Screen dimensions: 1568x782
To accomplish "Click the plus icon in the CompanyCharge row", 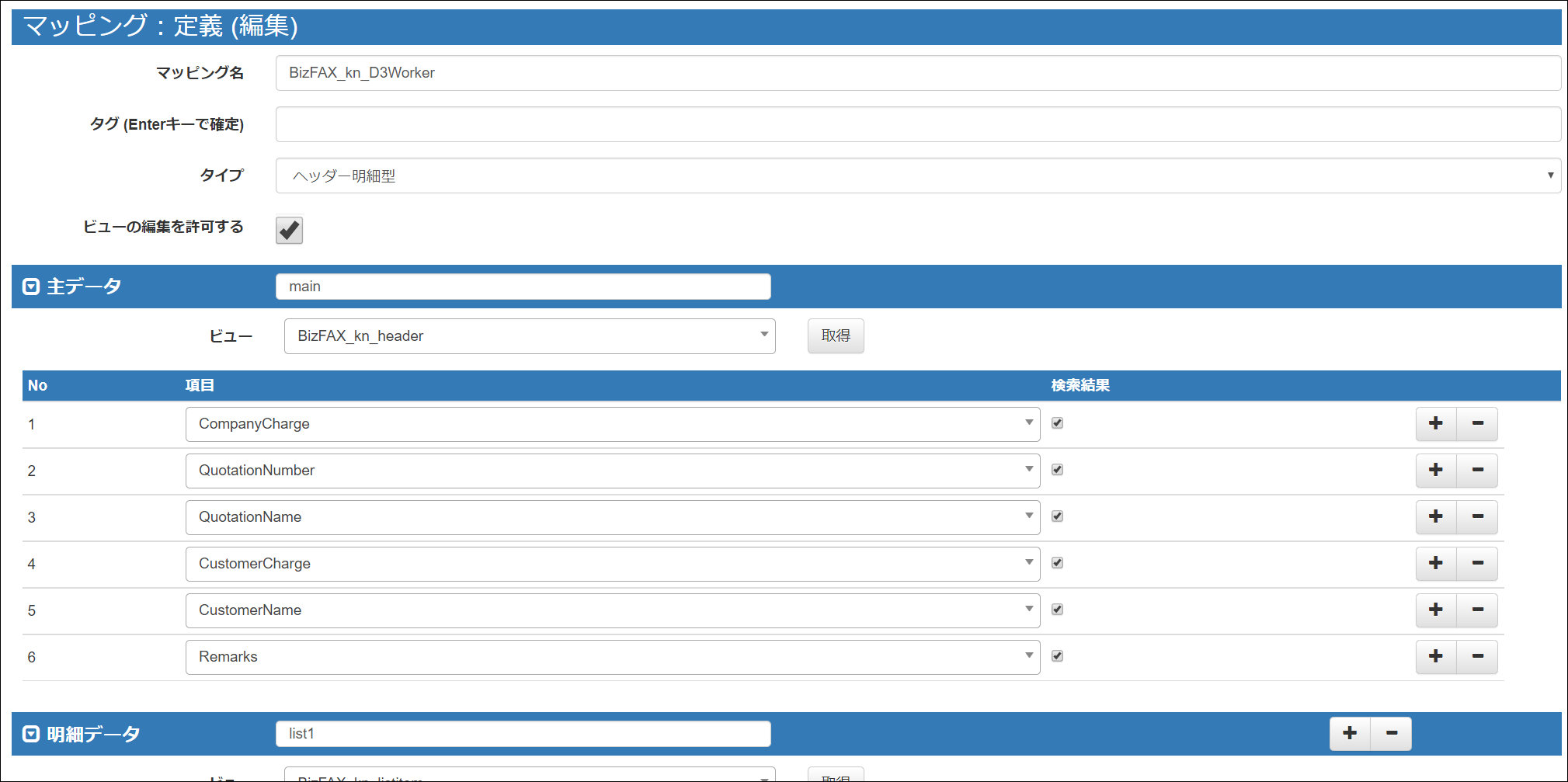I will pos(1435,424).
